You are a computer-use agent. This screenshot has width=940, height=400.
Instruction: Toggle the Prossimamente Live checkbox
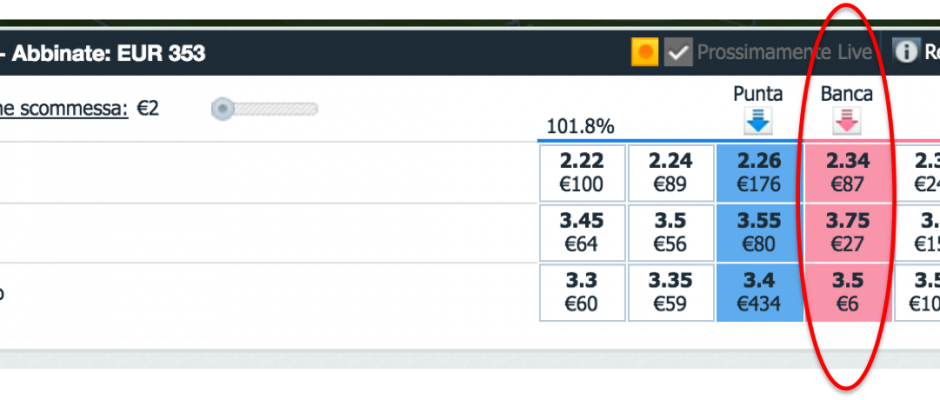[679, 52]
